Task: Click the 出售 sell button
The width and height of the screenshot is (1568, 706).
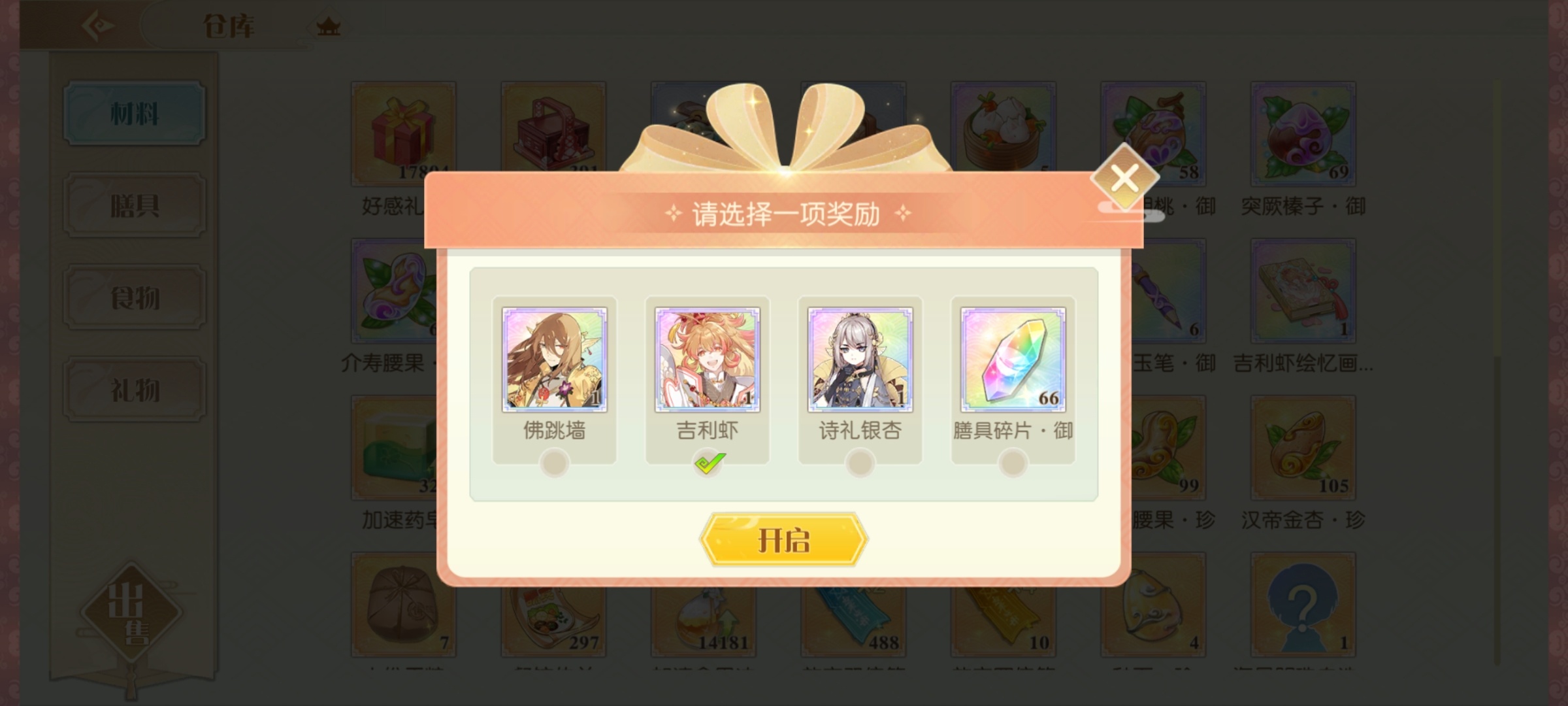Action: tap(131, 613)
